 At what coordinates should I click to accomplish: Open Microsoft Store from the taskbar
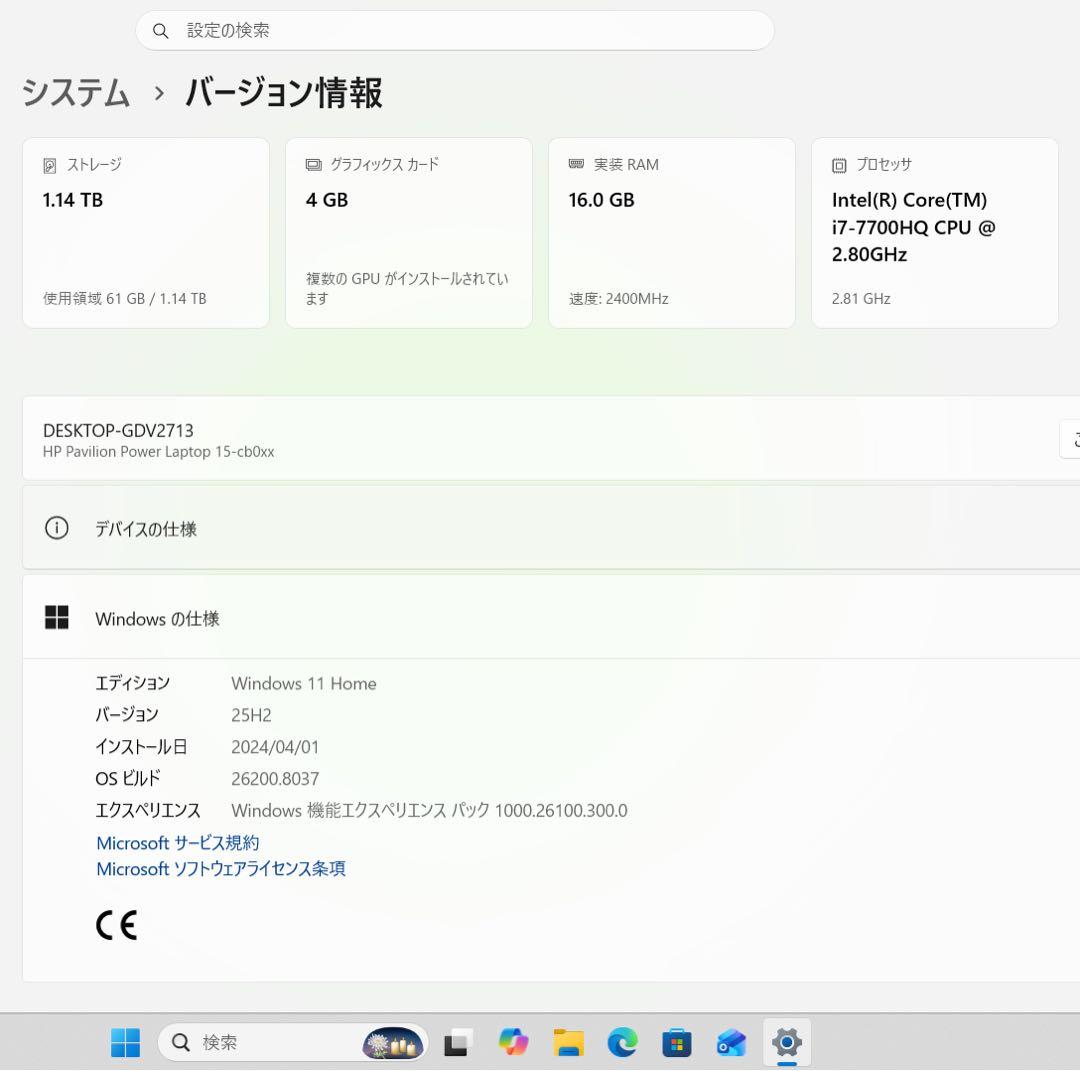pos(677,1043)
